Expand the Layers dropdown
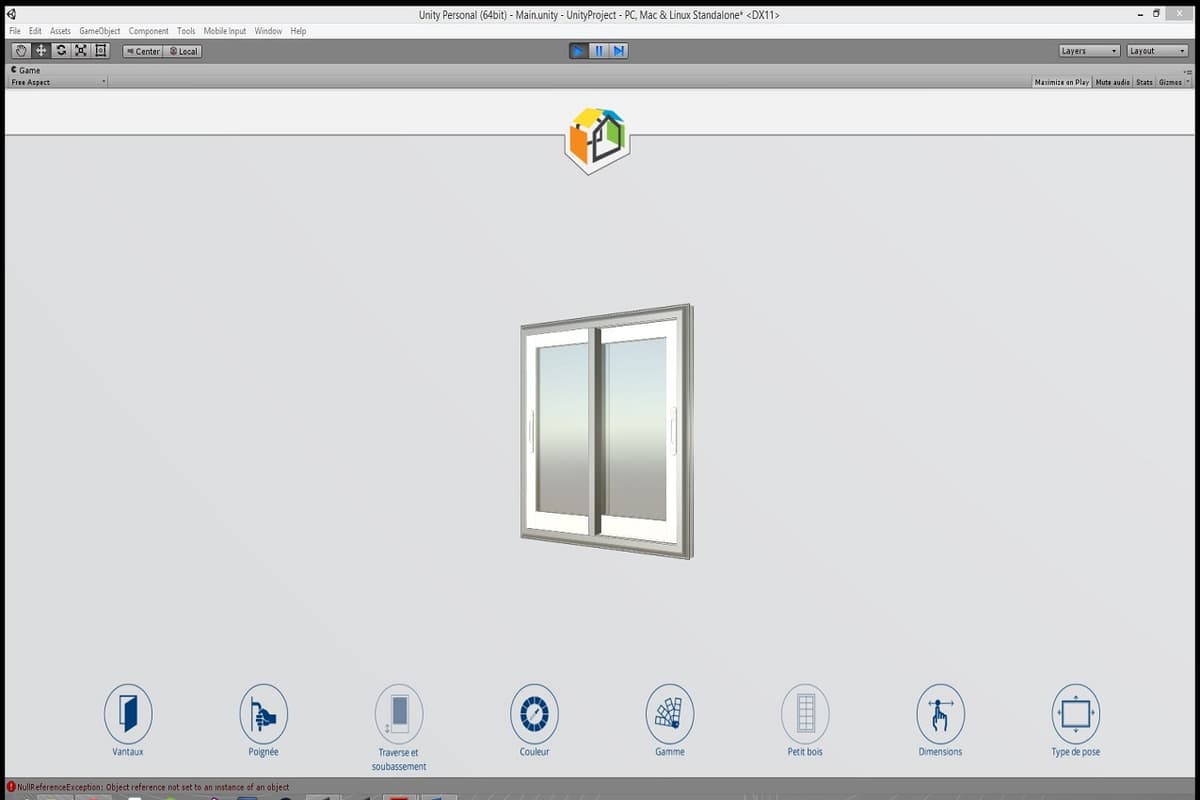The width and height of the screenshot is (1200, 800). point(1089,51)
